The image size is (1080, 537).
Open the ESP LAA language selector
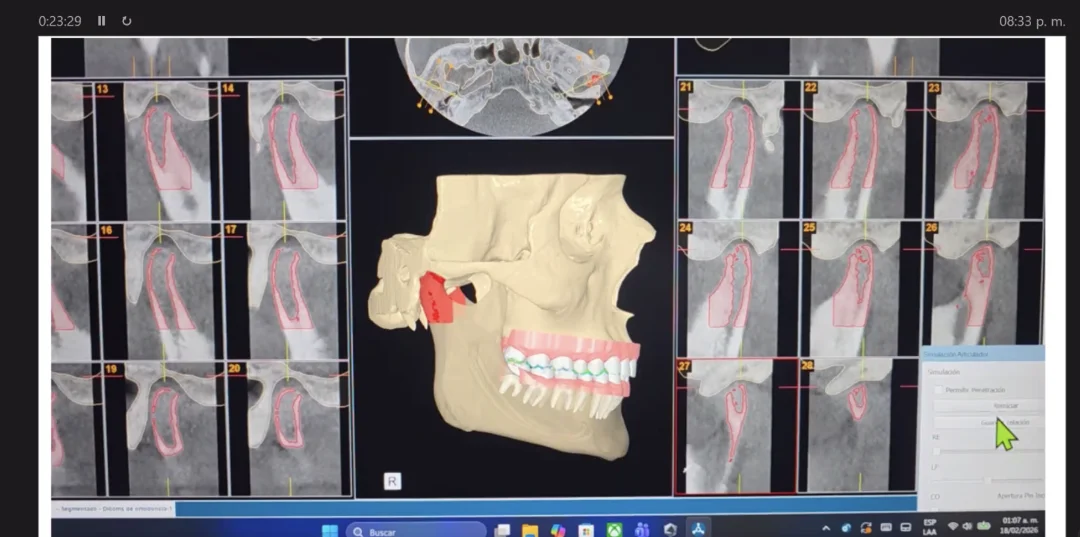click(x=929, y=527)
